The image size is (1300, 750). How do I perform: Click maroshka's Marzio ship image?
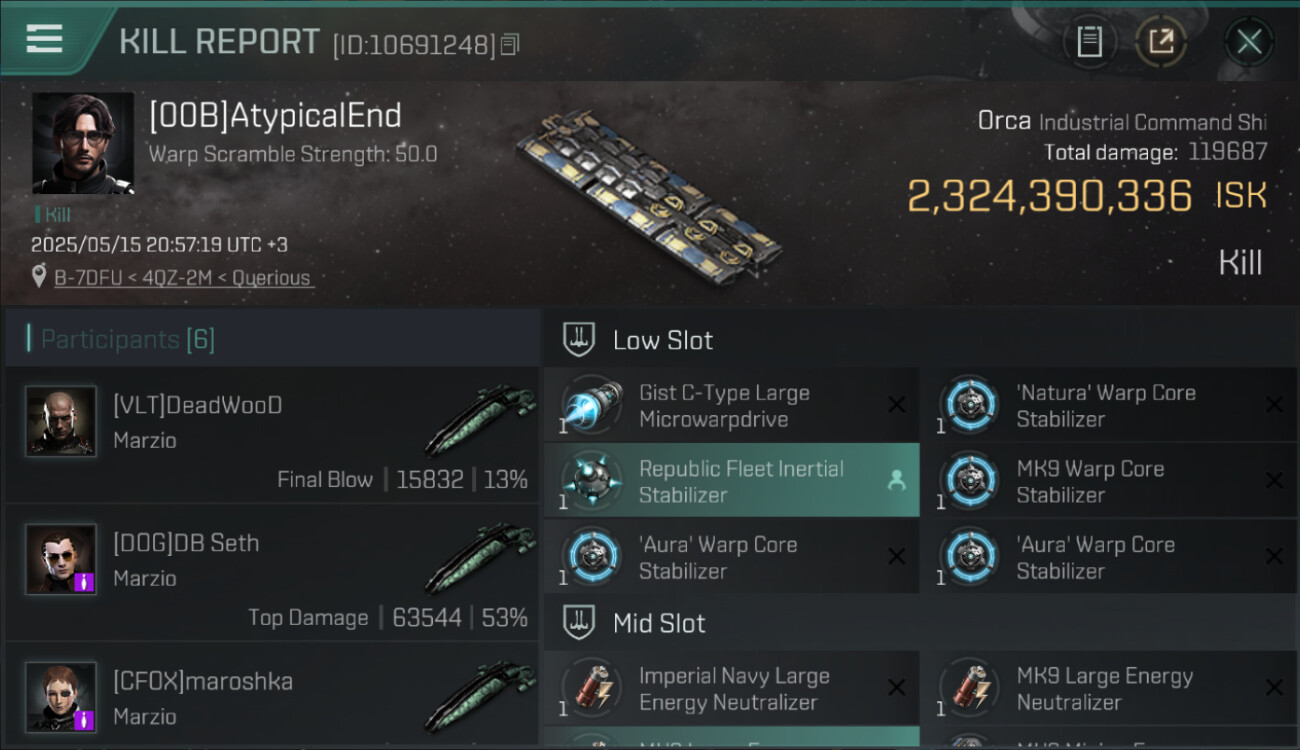480,696
